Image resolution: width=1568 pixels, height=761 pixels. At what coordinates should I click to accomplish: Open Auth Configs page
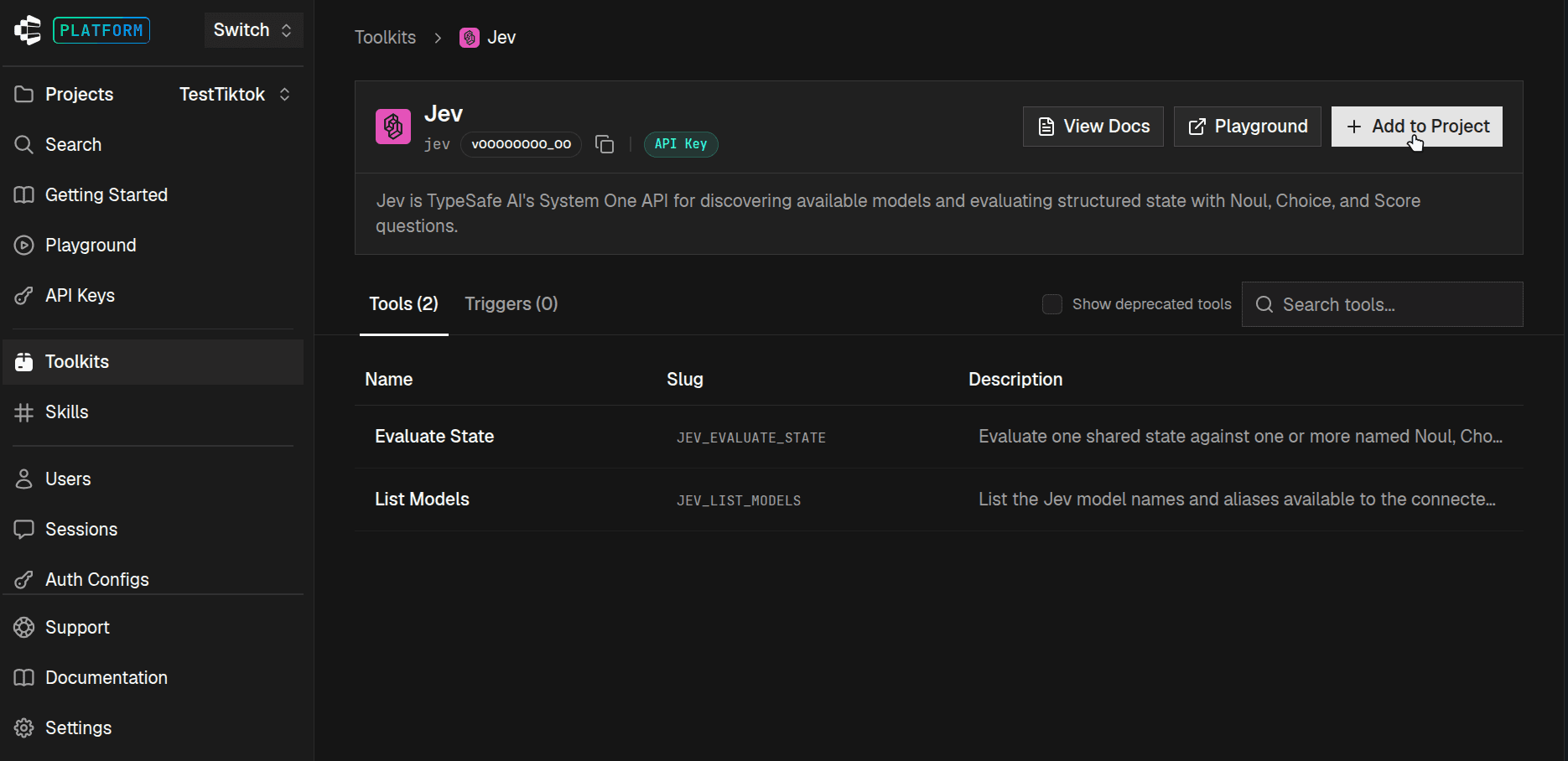[153, 579]
